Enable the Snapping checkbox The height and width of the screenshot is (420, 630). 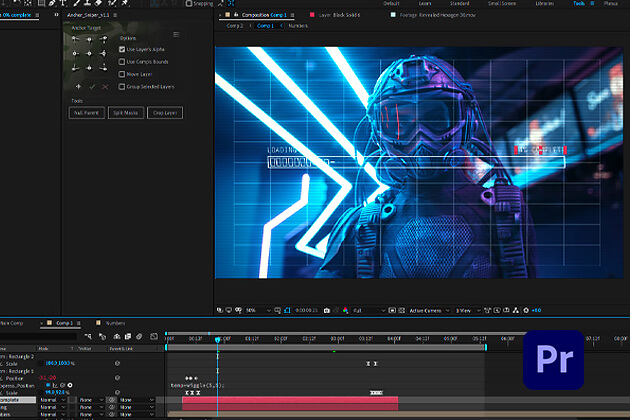[189, 3]
